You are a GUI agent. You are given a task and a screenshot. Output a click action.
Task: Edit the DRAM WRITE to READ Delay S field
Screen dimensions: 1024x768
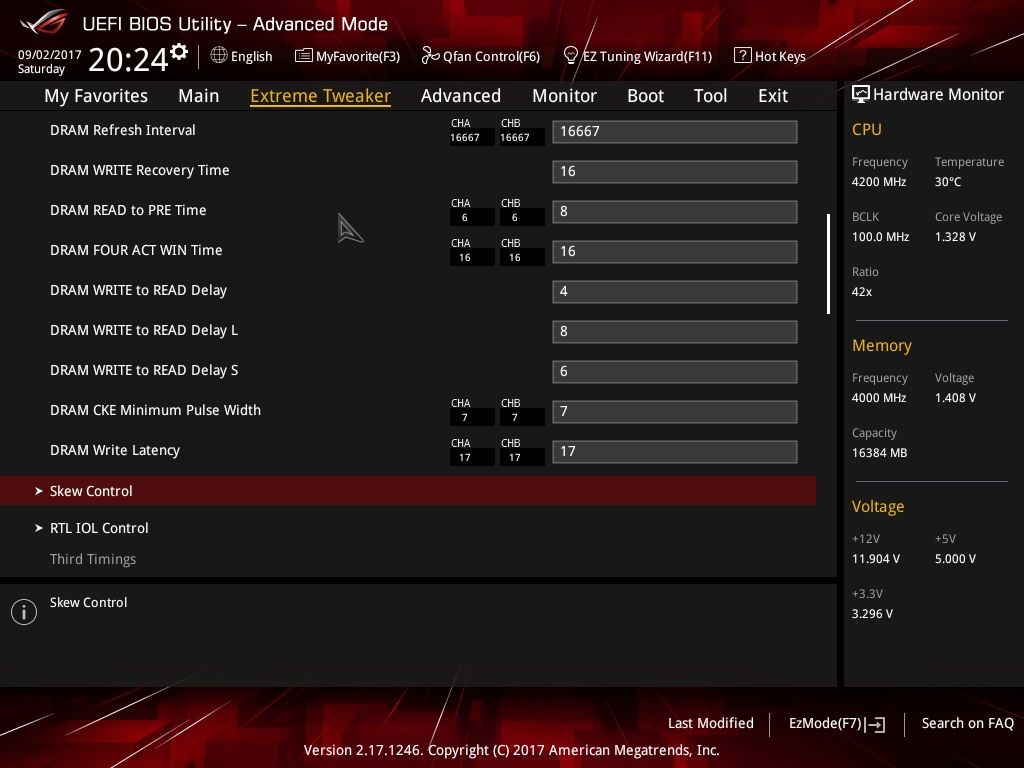tap(675, 371)
